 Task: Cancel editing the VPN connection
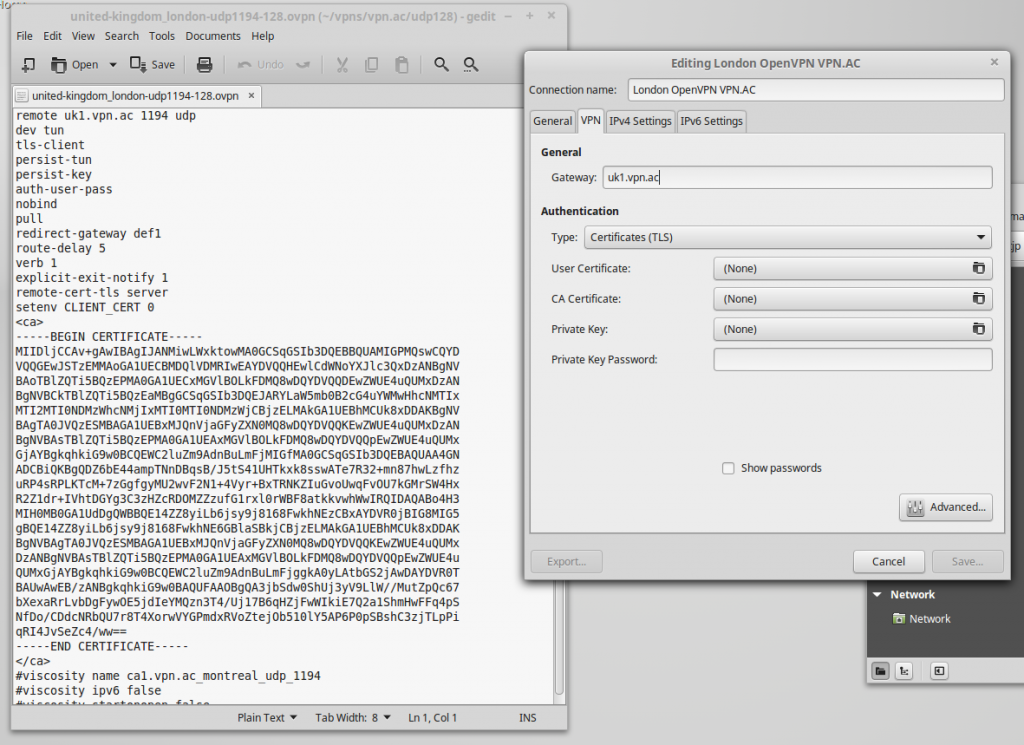click(x=888, y=562)
